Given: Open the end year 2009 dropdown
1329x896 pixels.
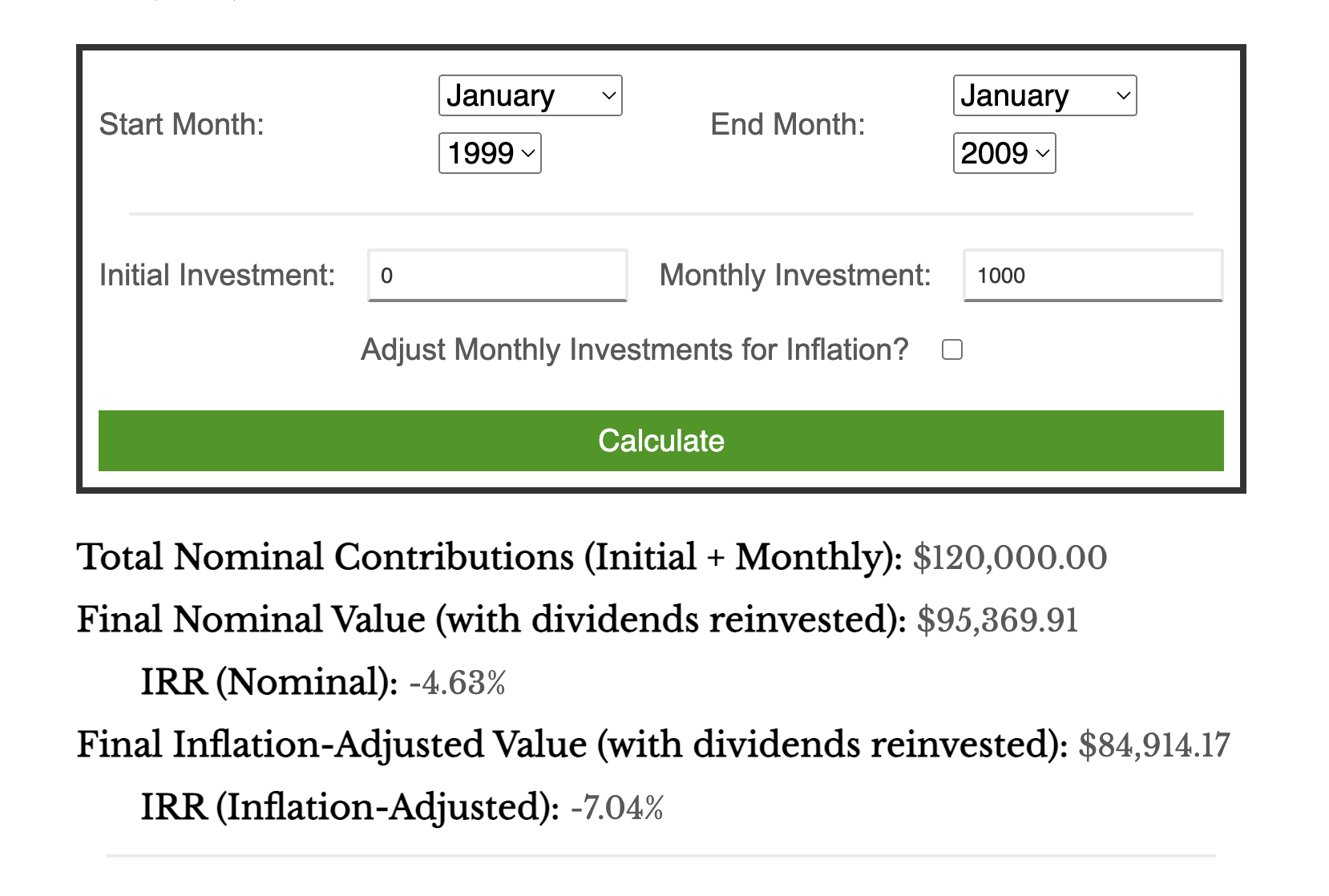Looking at the screenshot, I should pos(1004,153).
